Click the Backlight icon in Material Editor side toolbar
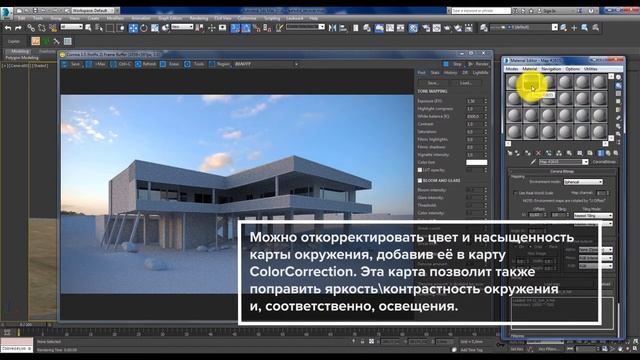Image resolution: width=640 pixels, height=360 pixels. pos(618,86)
